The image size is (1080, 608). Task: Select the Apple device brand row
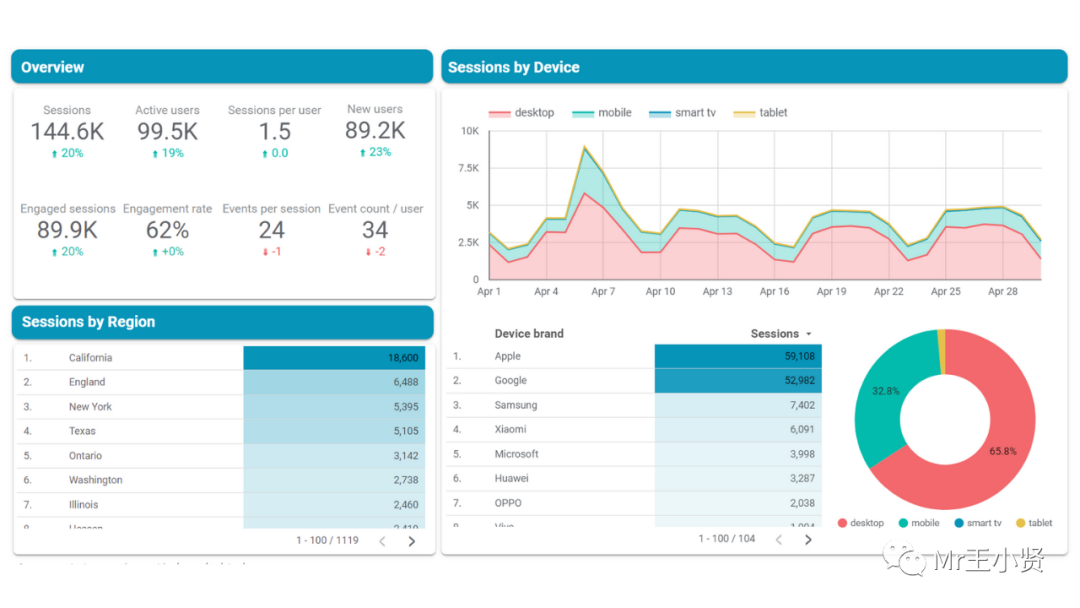(634, 356)
